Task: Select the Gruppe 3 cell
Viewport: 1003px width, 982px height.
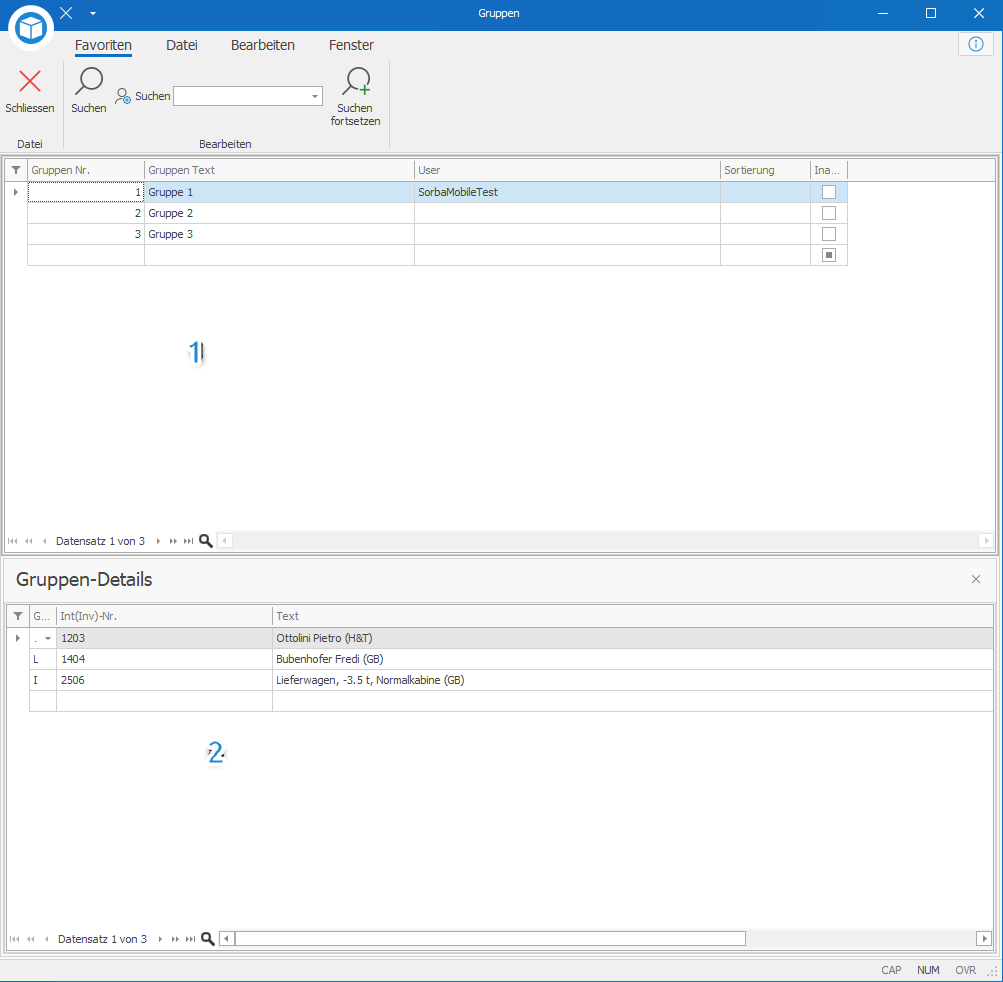Action: pos(280,234)
